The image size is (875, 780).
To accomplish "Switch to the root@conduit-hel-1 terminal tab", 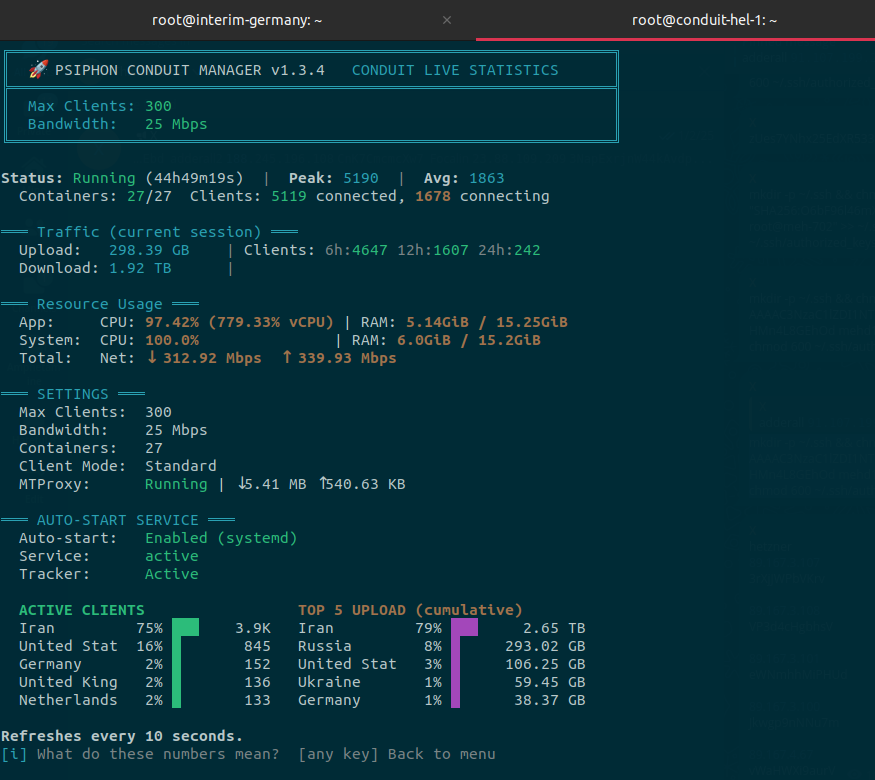I will click(x=704, y=20).
